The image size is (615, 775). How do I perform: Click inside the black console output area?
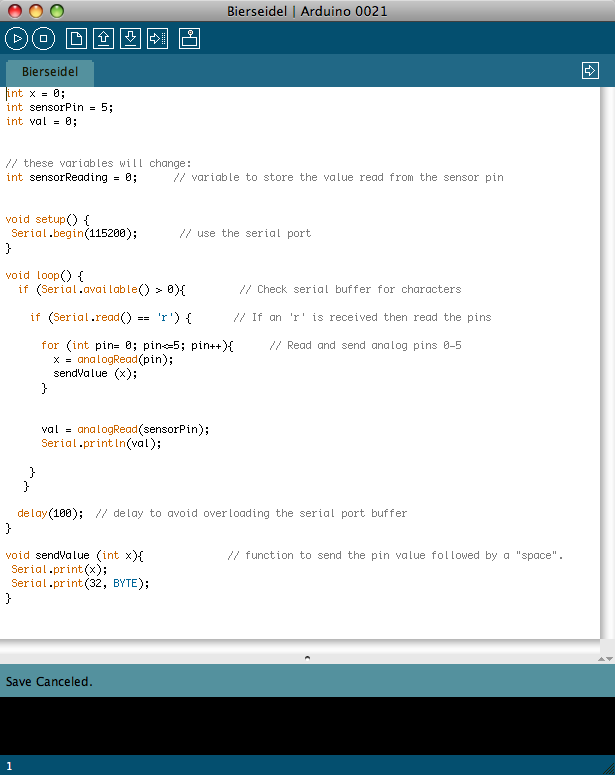point(300,725)
